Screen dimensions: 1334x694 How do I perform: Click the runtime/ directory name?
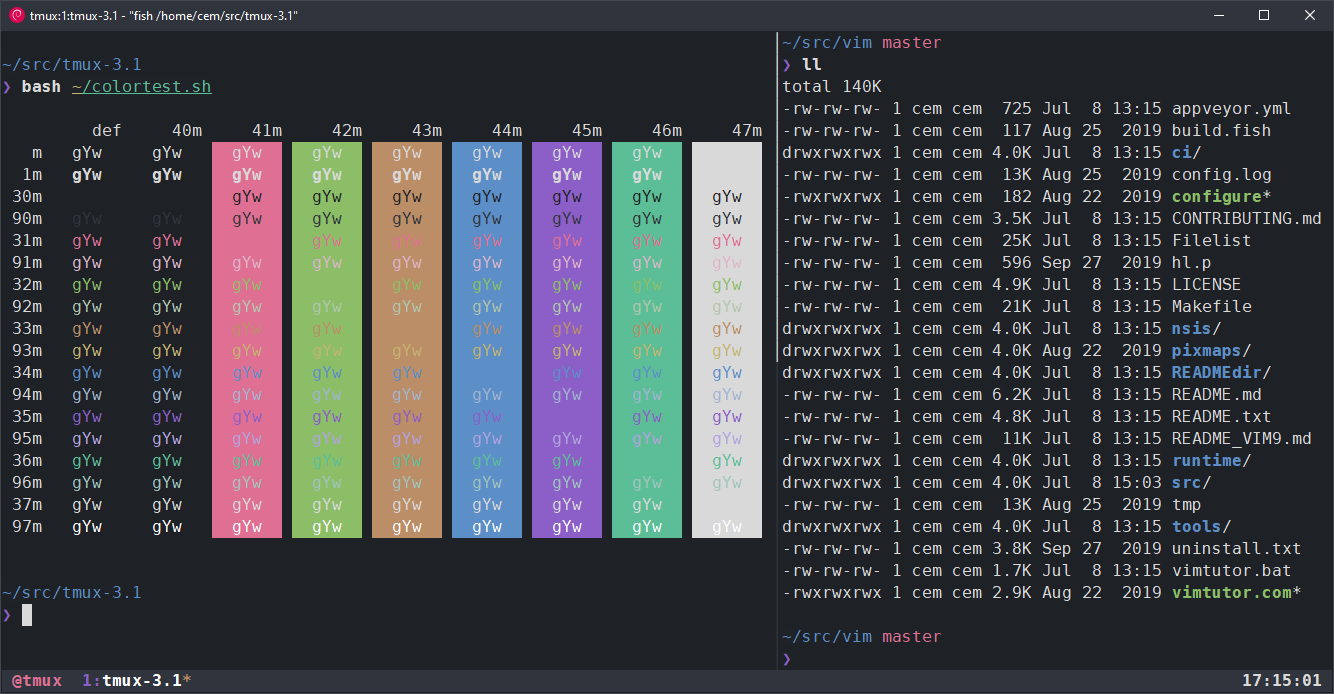click(x=1211, y=461)
